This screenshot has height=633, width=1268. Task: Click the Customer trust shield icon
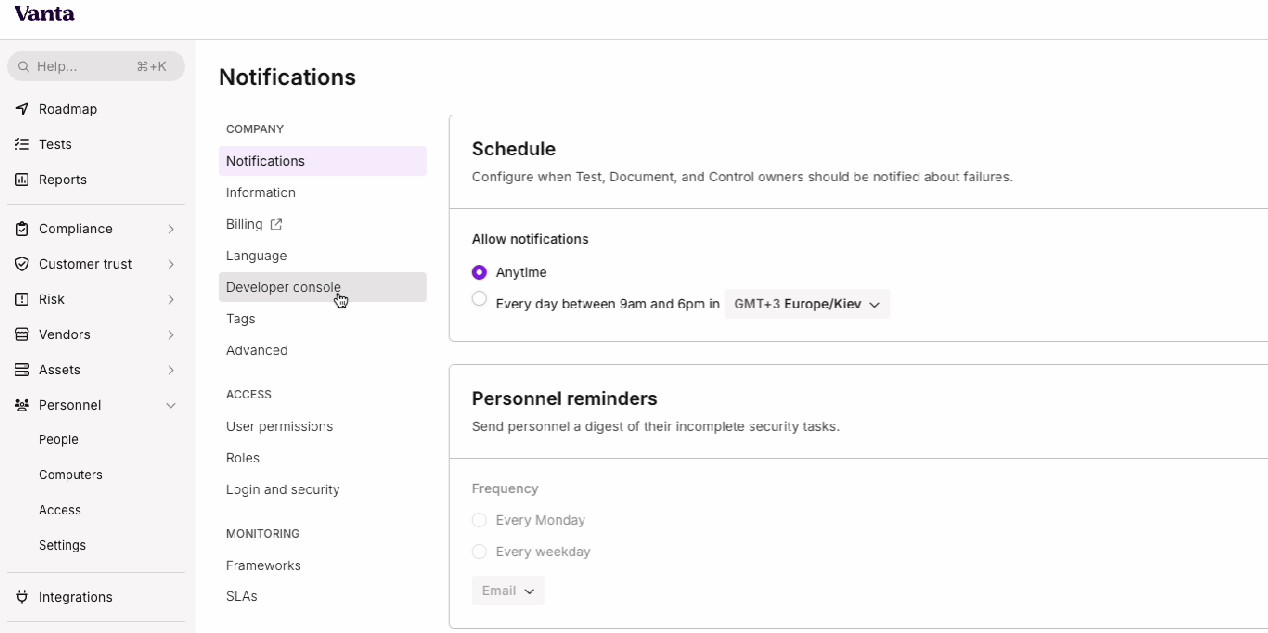22,264
